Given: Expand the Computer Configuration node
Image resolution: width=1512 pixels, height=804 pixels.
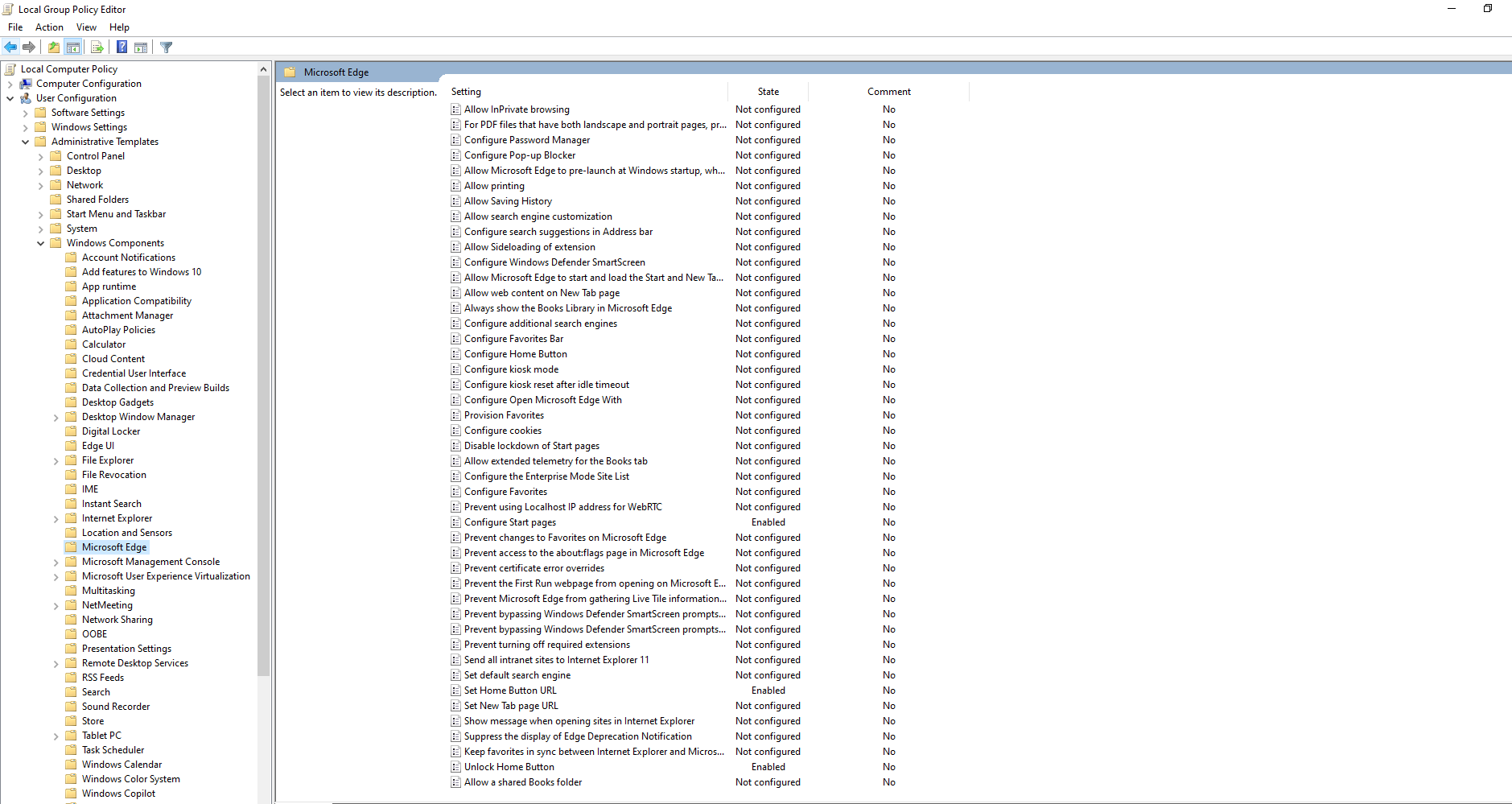Looking at the screenshot, I should [x=10, y=84].
